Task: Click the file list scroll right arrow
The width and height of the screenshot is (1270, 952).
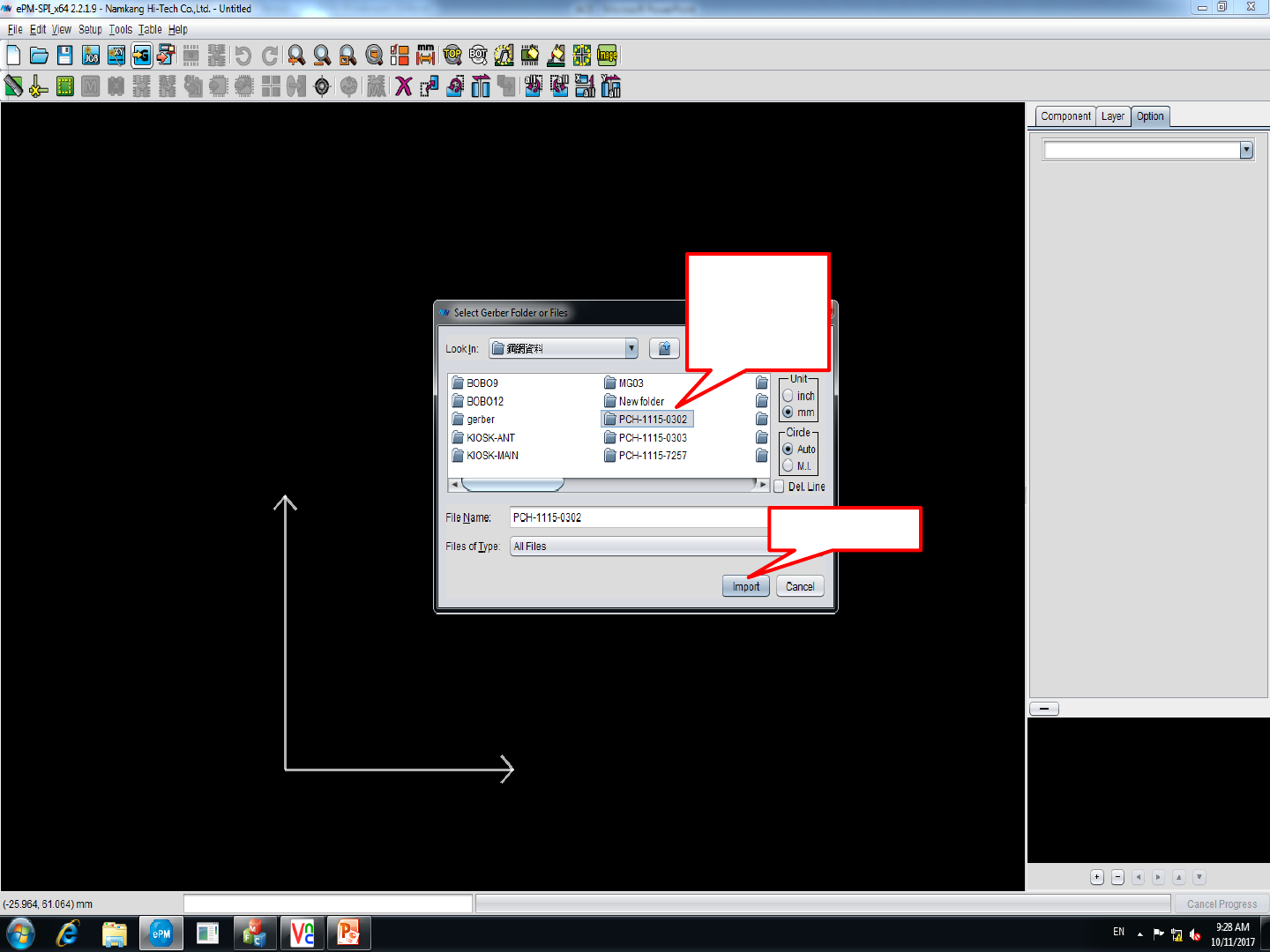Action: click(x=763, y=485)
